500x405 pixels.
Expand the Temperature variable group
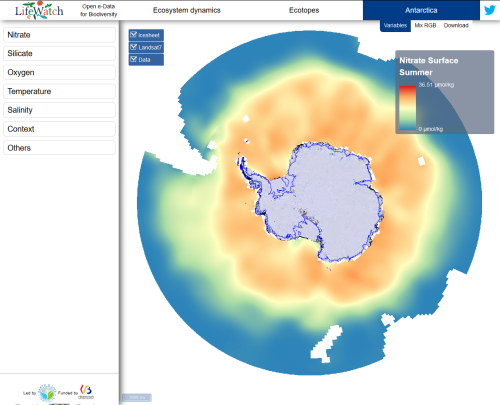click(x=59, y=91)
